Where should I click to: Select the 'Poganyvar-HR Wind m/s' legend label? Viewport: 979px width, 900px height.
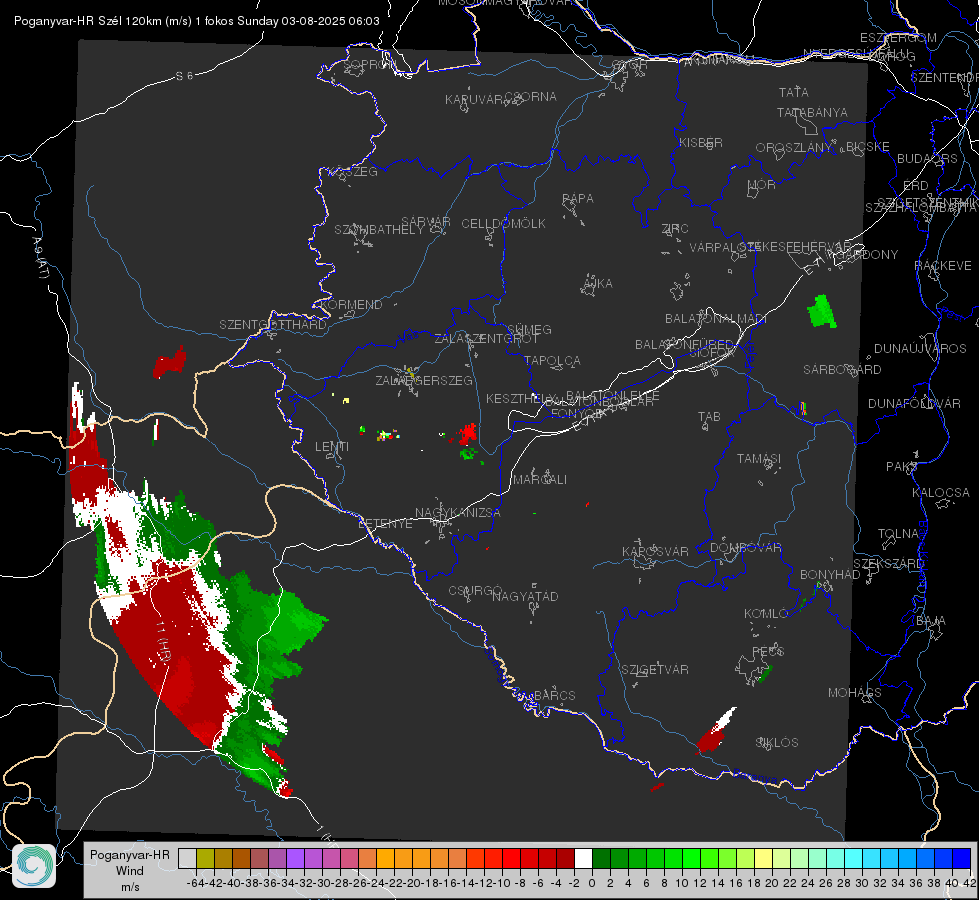point(130,871)
